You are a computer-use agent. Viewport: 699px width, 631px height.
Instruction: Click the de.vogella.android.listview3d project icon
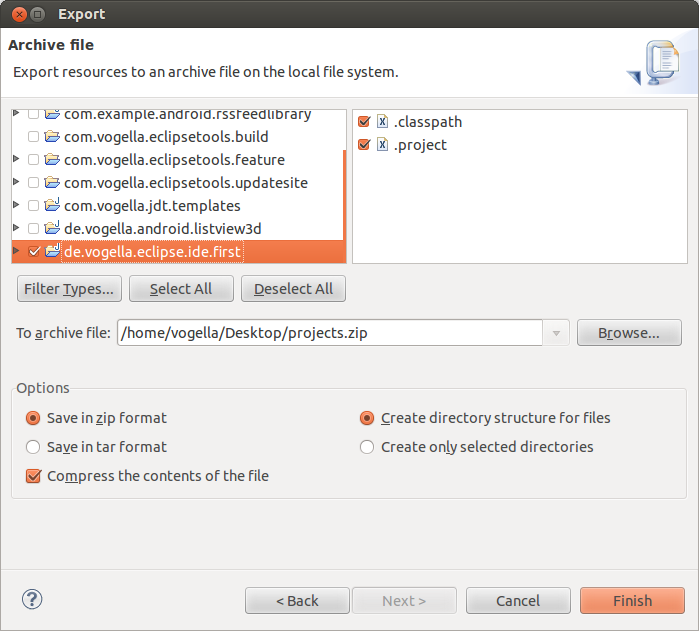coord(52,228)
